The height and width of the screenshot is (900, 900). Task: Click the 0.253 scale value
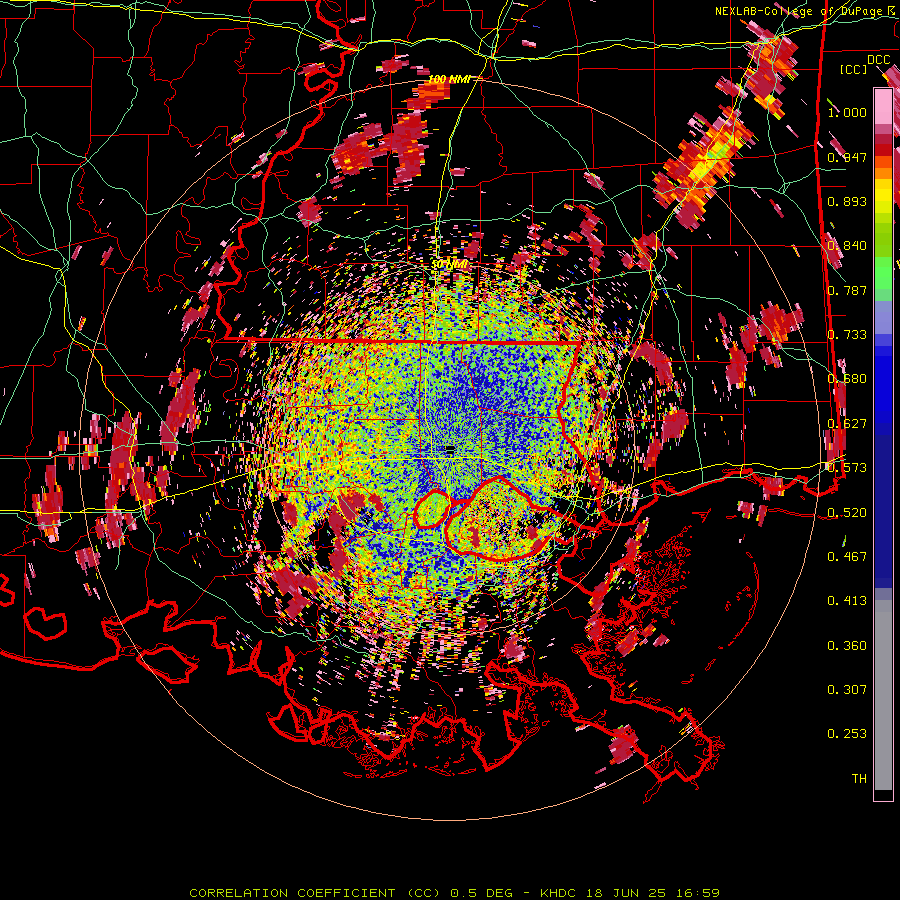click(x=847, y=734)
